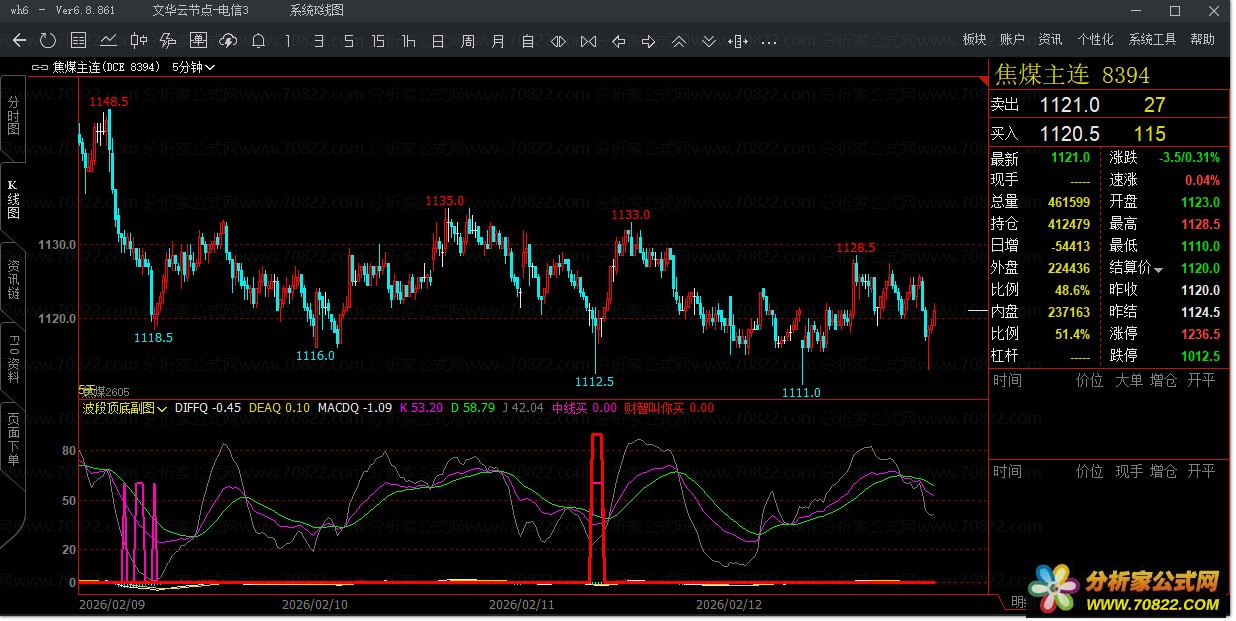Click the back arrow icon in toolbar

click(19, 41)
